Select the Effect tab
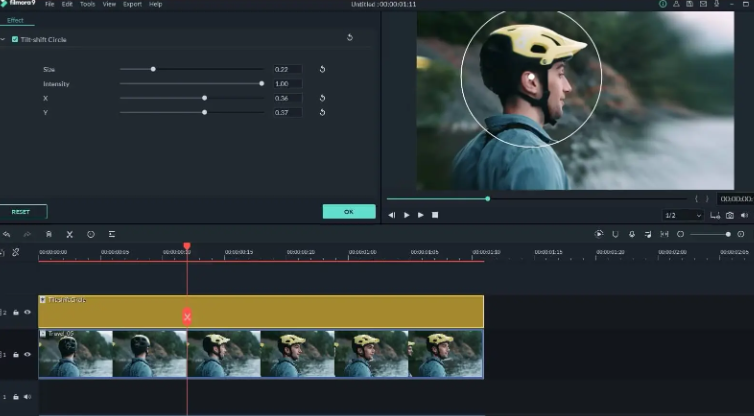The height and width of the screenshot is (416, 754). pyautogui.click(x=15, y=20)
